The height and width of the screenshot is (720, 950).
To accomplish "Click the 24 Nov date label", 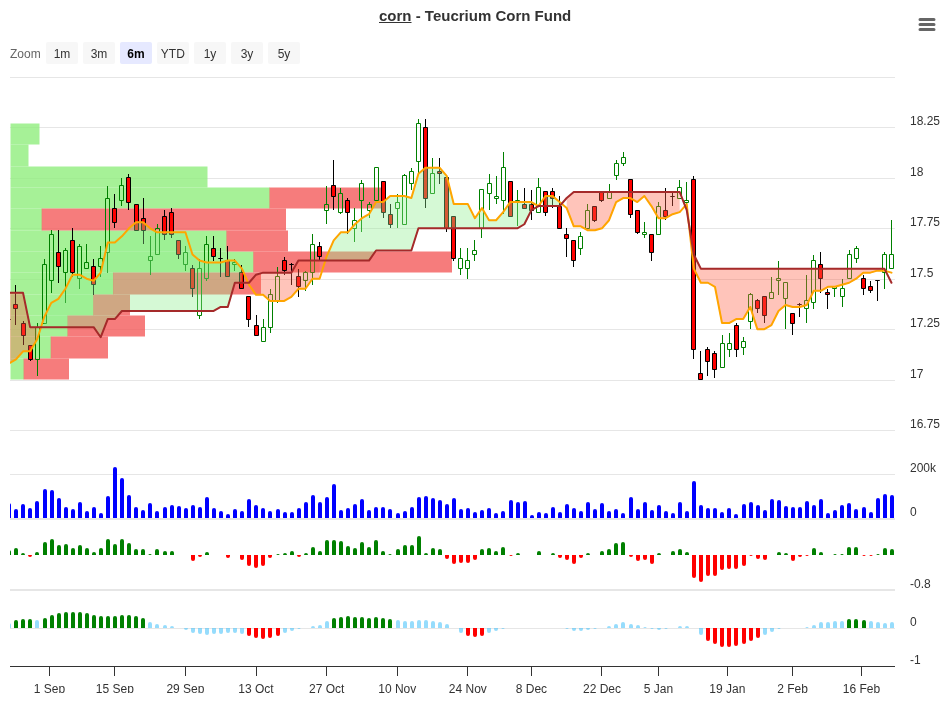I will 468,688.
